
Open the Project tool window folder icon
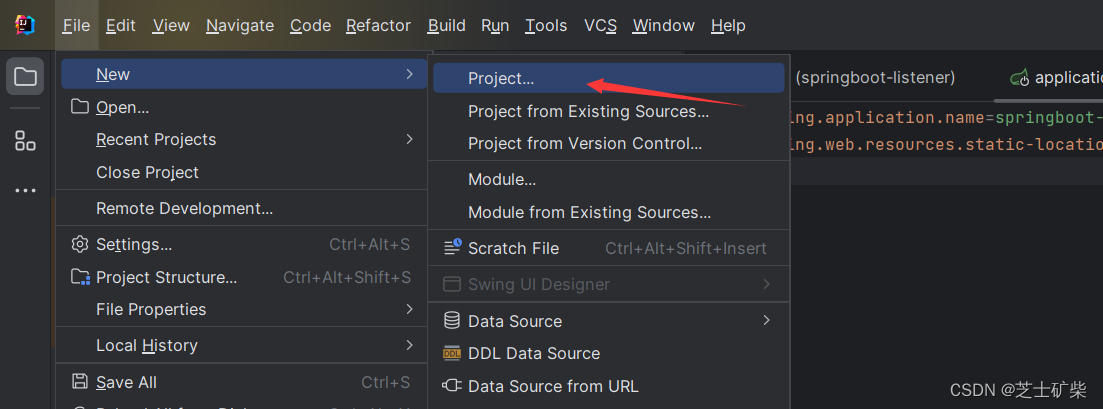pos(25,77)
